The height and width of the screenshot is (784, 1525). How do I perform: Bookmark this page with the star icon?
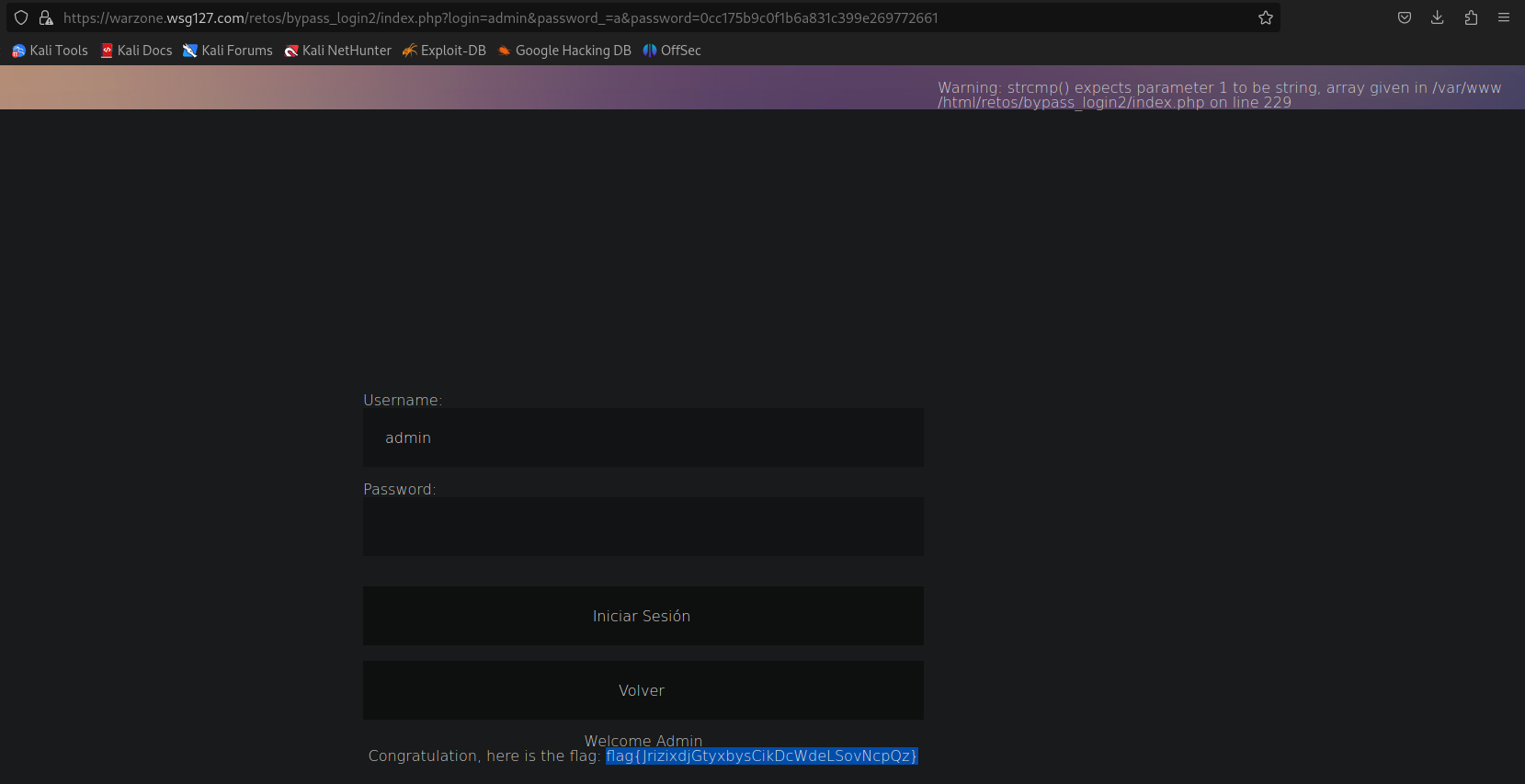pyautogui.click(x=1265, y=17)
